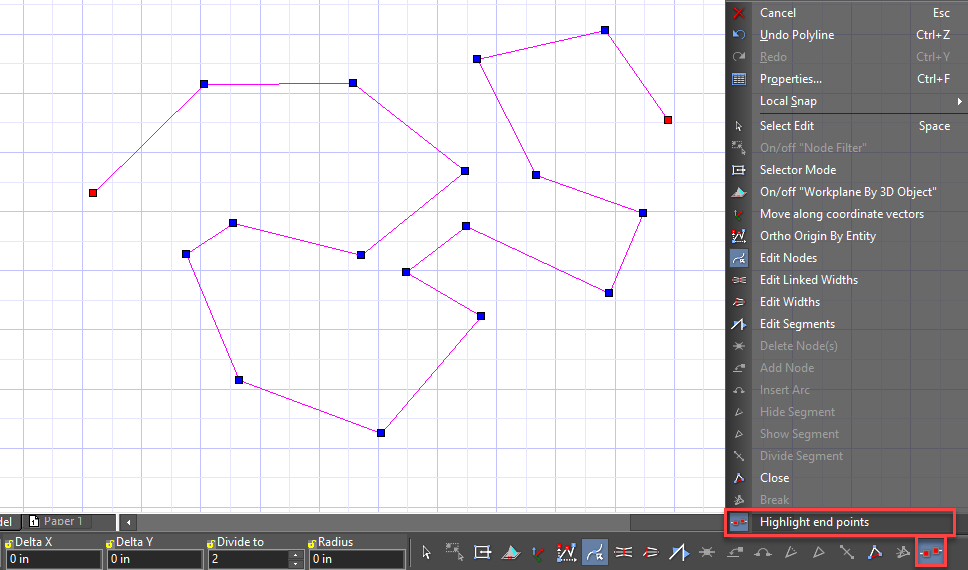The height and width of the screenshot is (570, 968).
Task: Click Ortho Origin By Entity toolbar icon
Action: point(567,551)
